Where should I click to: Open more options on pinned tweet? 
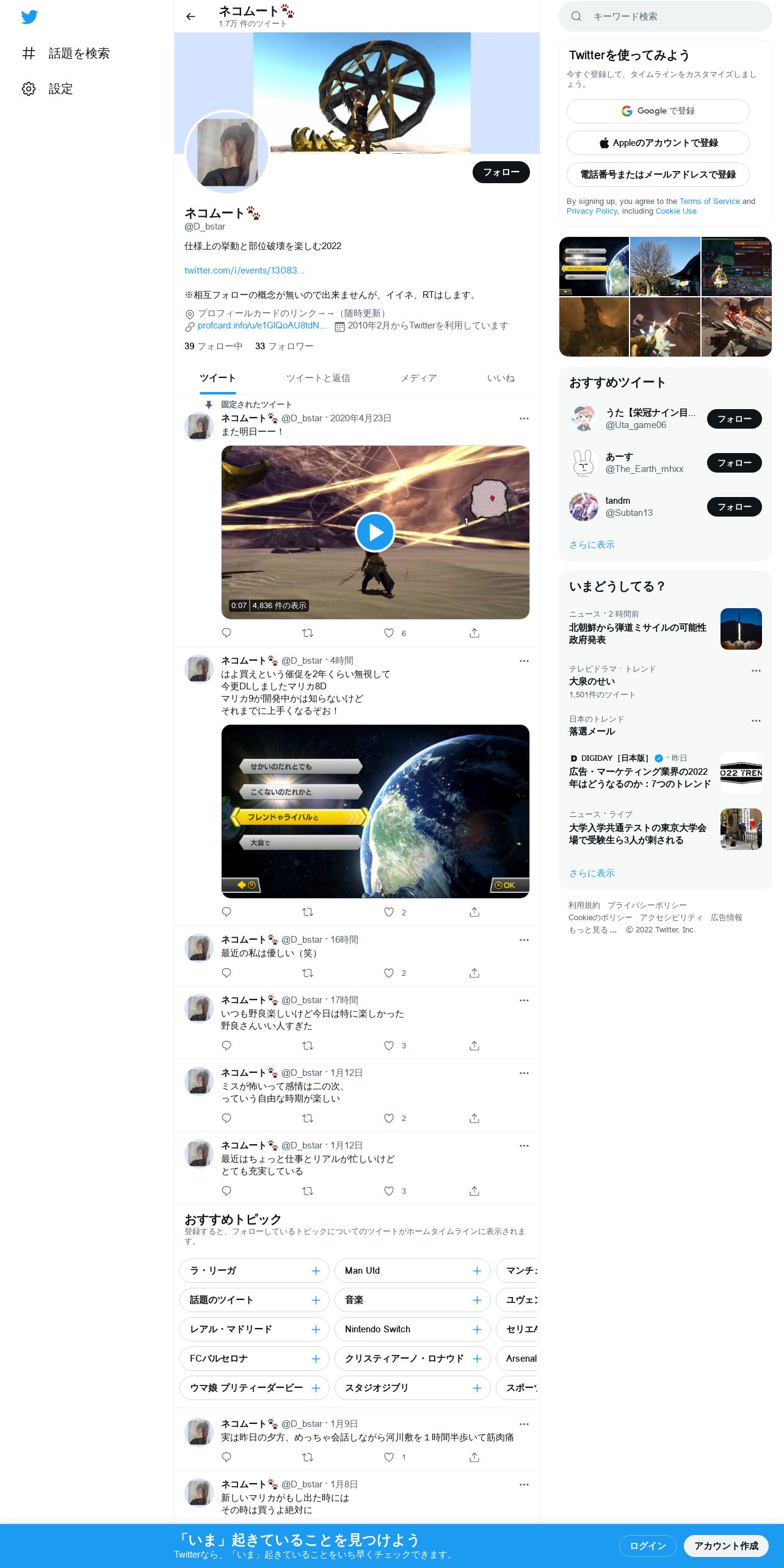[524, 418]
